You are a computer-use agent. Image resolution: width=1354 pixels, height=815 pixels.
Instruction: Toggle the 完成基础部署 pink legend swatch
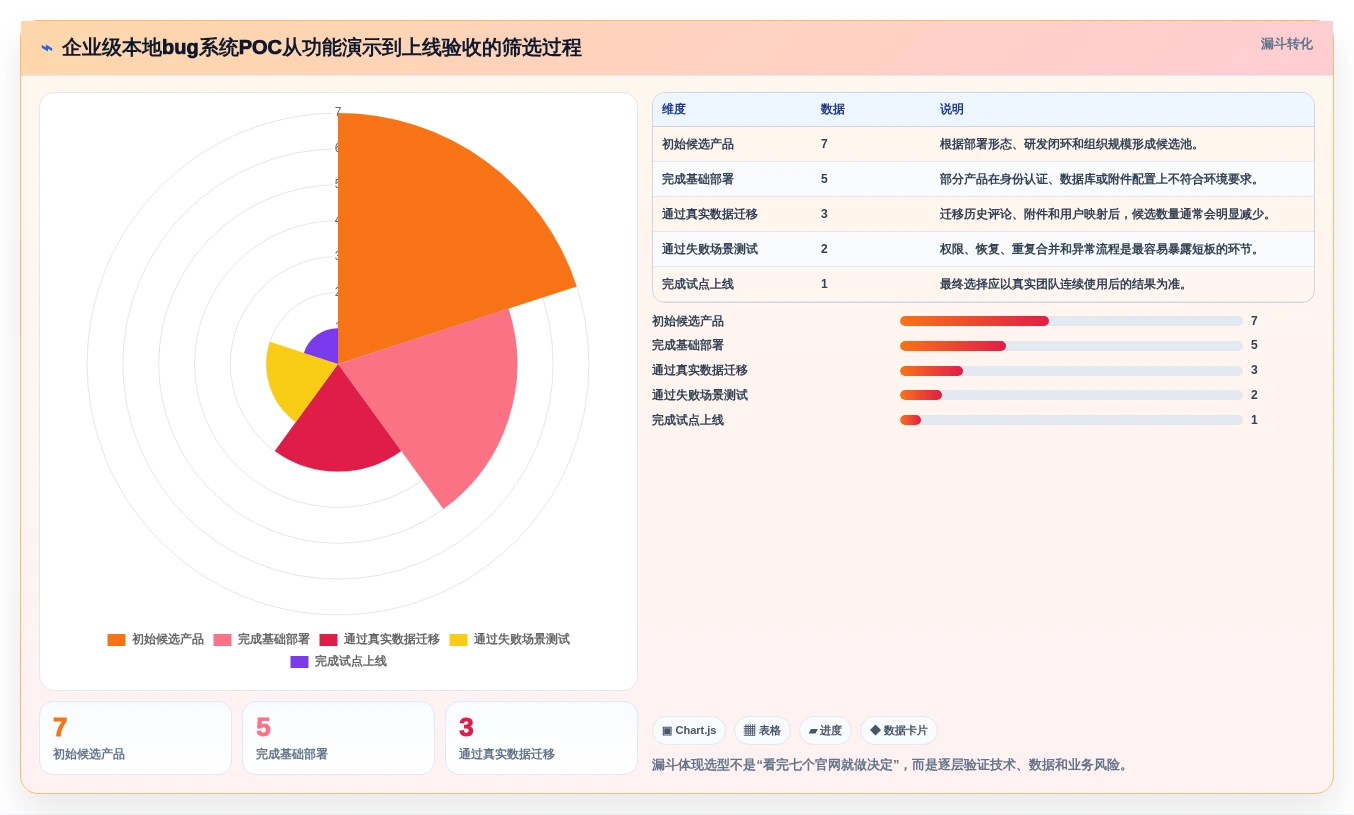222,639
